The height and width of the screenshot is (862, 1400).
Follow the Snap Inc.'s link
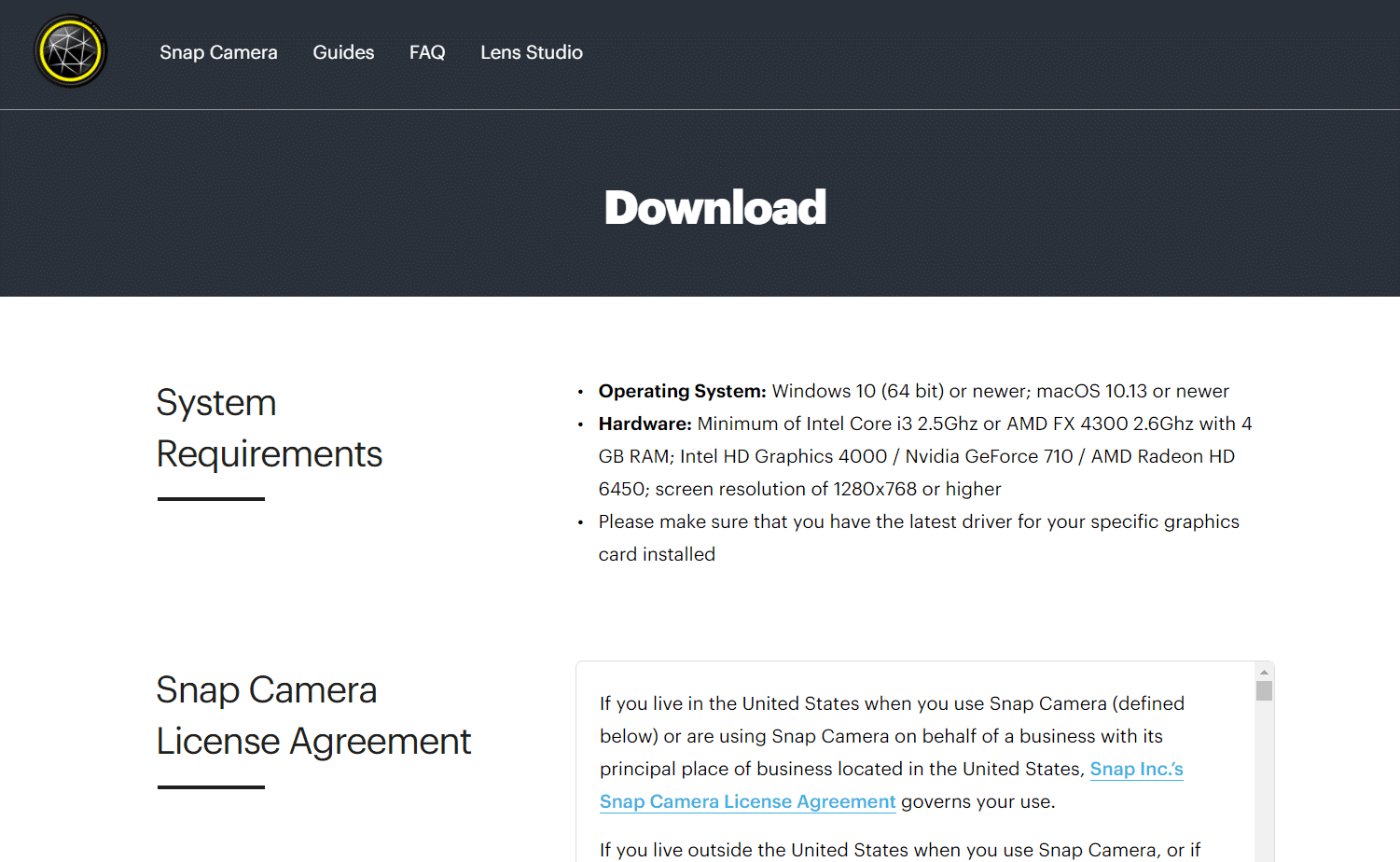(1136, 769)
